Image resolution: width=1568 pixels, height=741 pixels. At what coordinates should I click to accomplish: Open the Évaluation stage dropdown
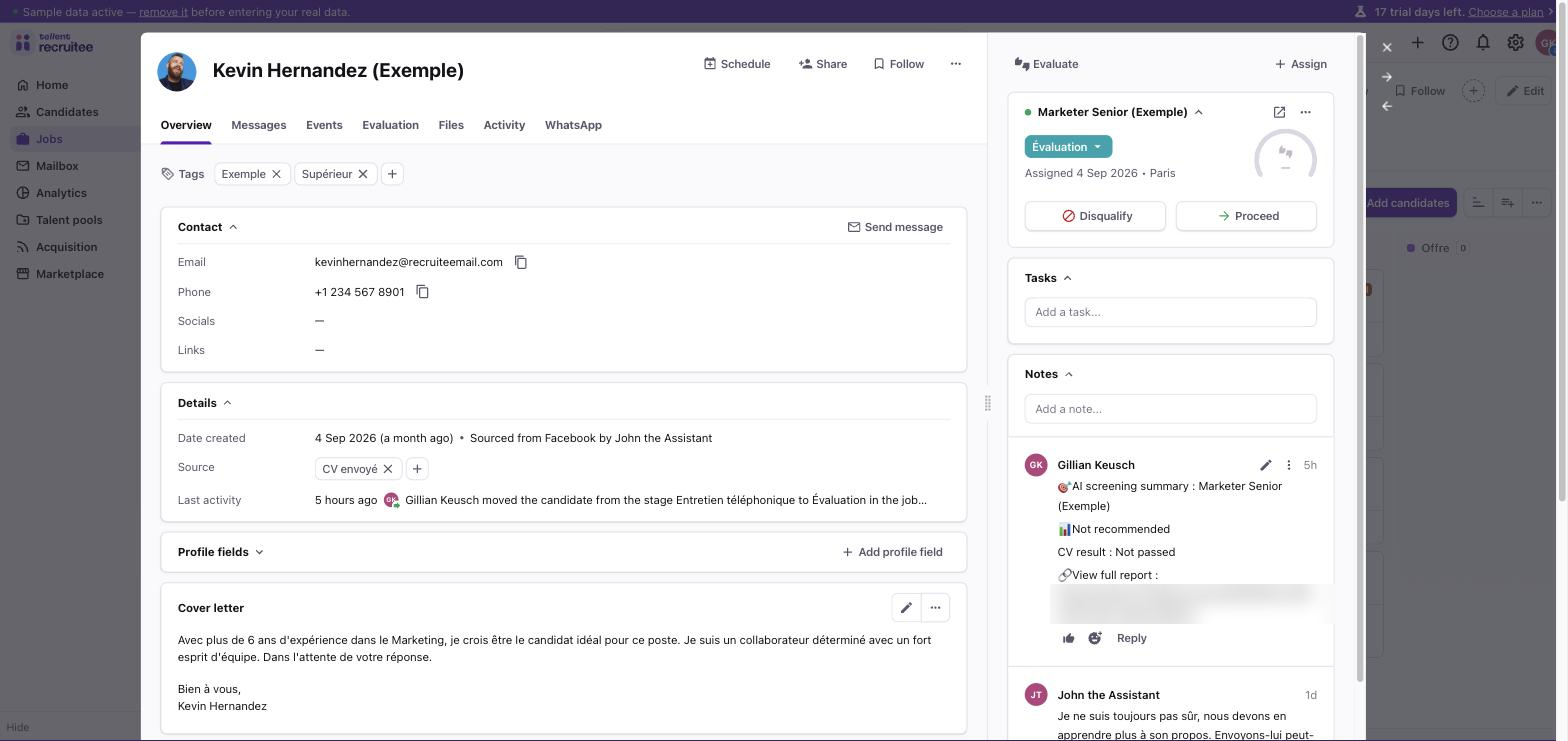tap(1068, 147)
